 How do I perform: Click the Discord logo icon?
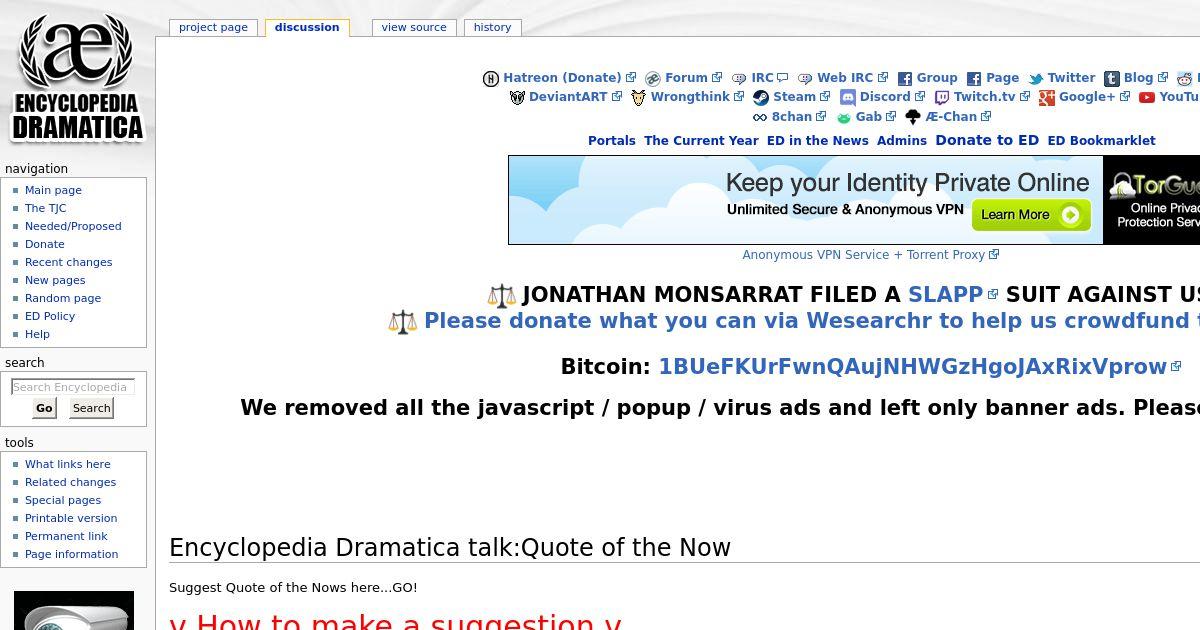848,97
